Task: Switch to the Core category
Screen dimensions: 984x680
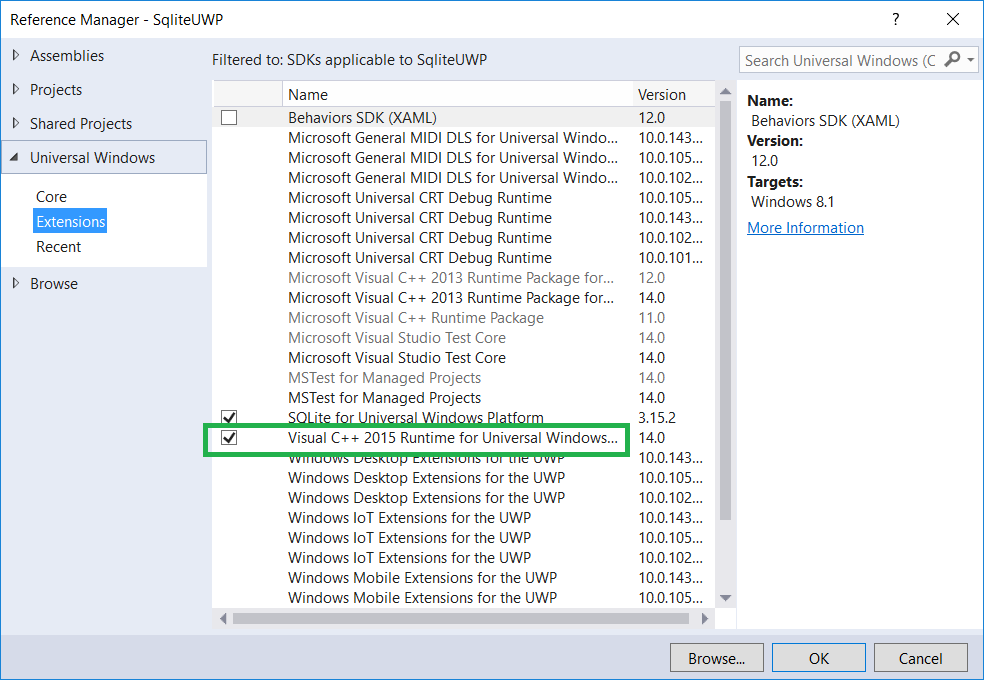Action: coord(51,196)
